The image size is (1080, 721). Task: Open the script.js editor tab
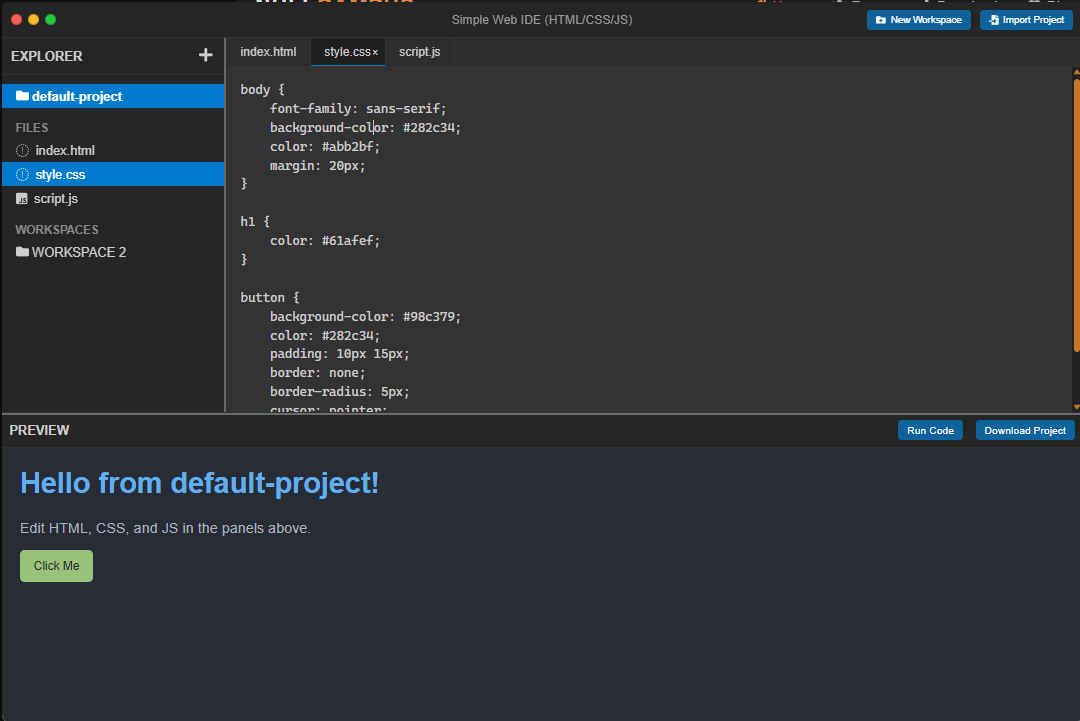[419, 52]
